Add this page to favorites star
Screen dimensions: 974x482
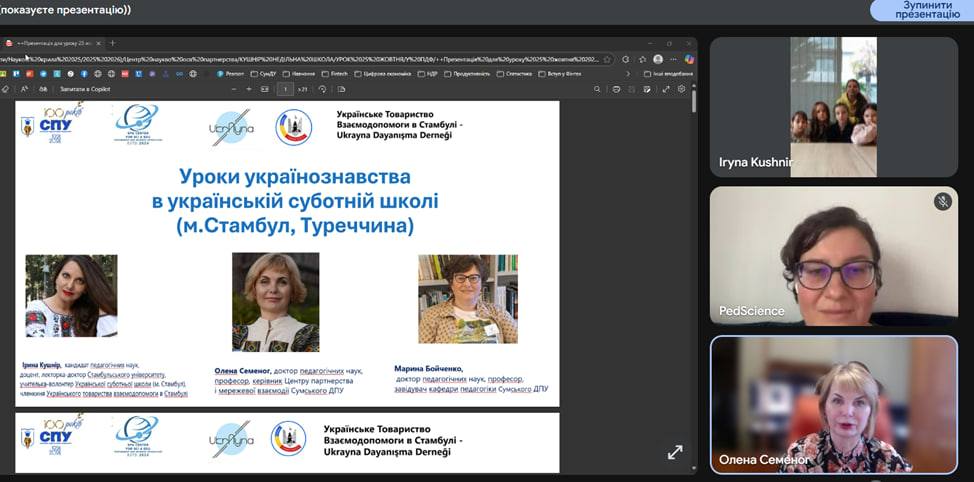click(606, 59)
